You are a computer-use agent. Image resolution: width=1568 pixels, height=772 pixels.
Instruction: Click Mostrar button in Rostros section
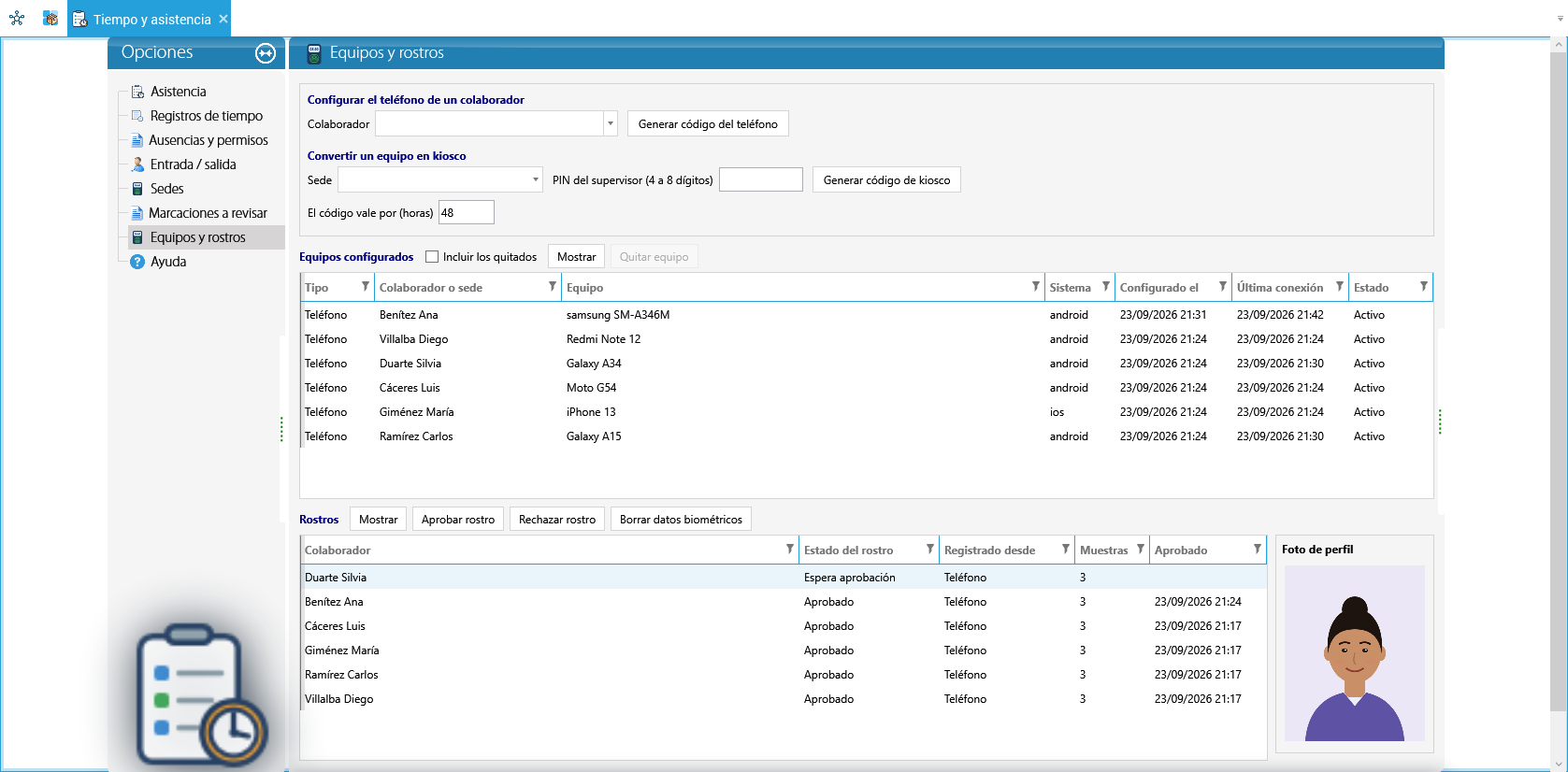pyautogui.click(x=379, y=520)
